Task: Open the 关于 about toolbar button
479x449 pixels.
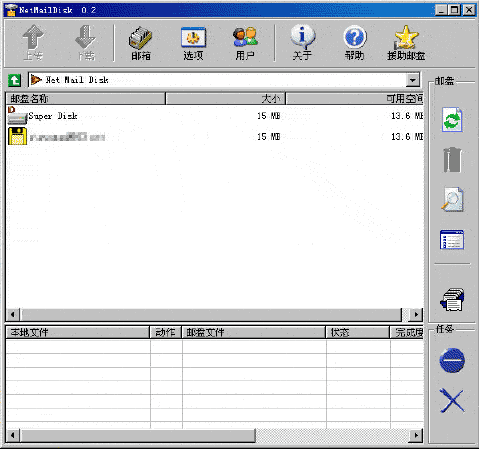Action: click(302, 43)
